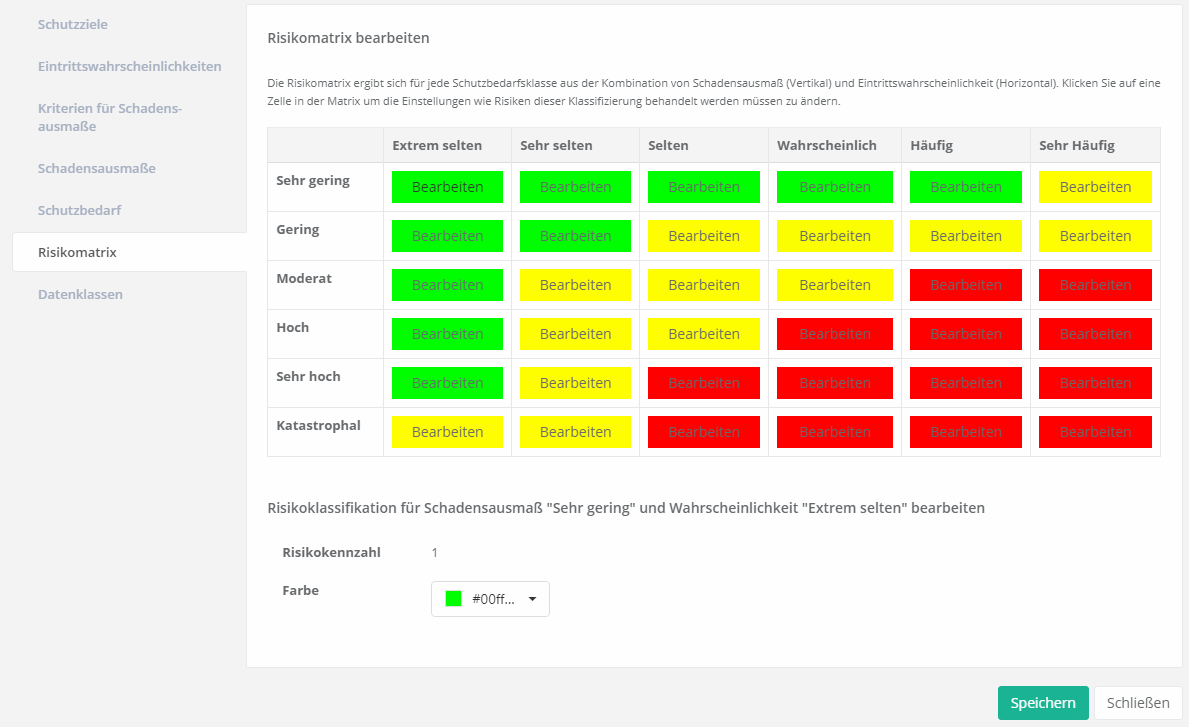Select the Risikomatrix sidebar tab

pyautogui.click(x=77, y=252)
